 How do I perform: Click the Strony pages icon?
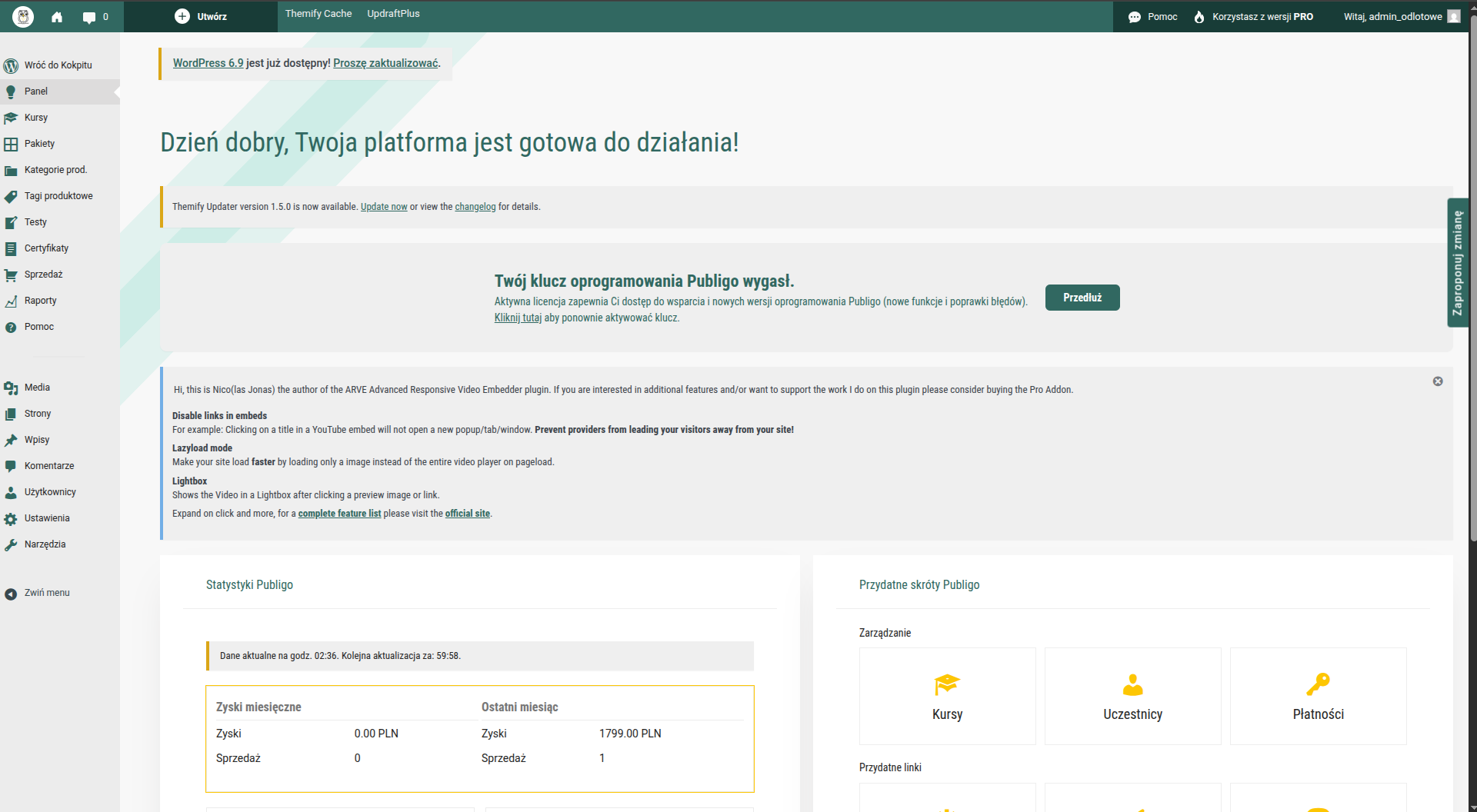point(11,414)
